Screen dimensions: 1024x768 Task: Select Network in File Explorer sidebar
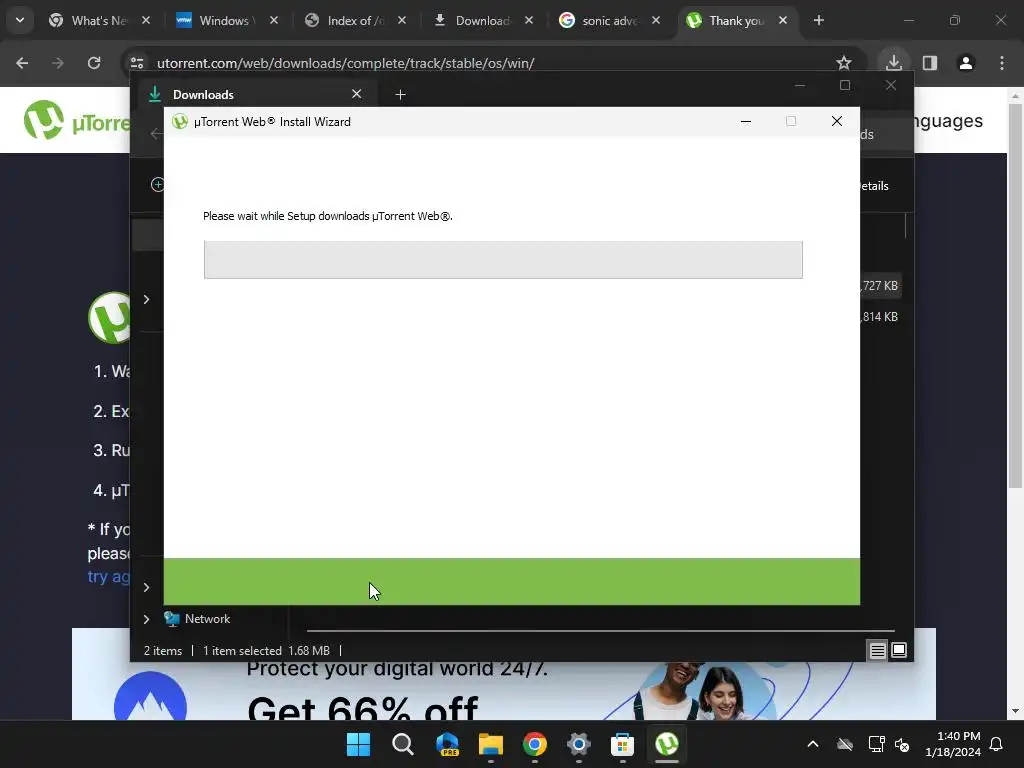coord(207,619)
